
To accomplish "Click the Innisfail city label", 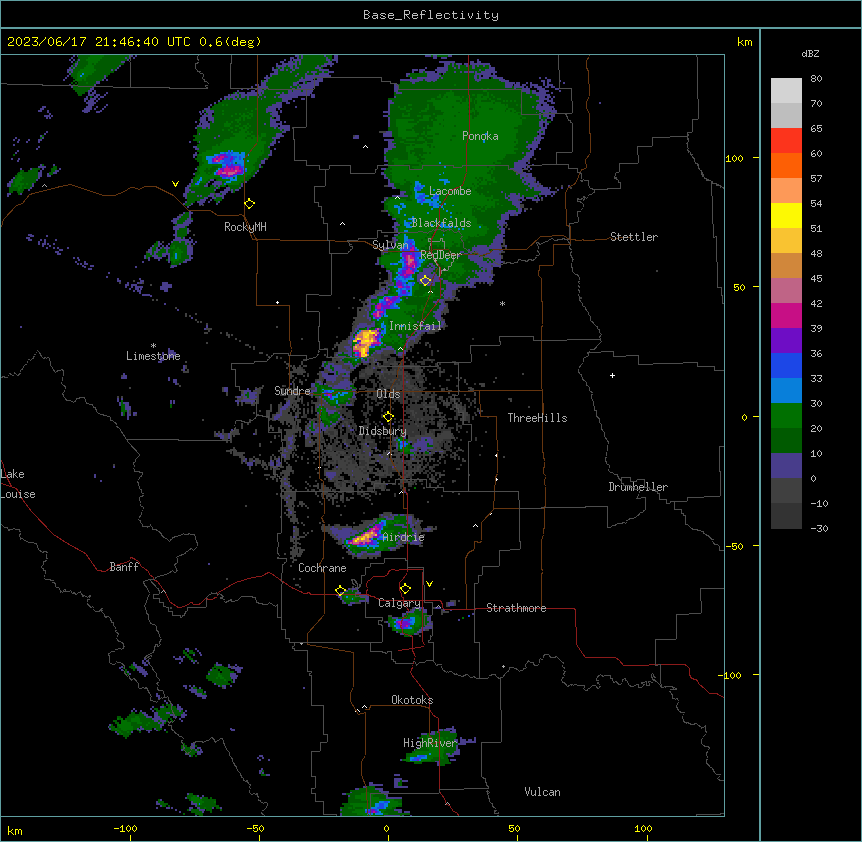I will coord(415,326).
